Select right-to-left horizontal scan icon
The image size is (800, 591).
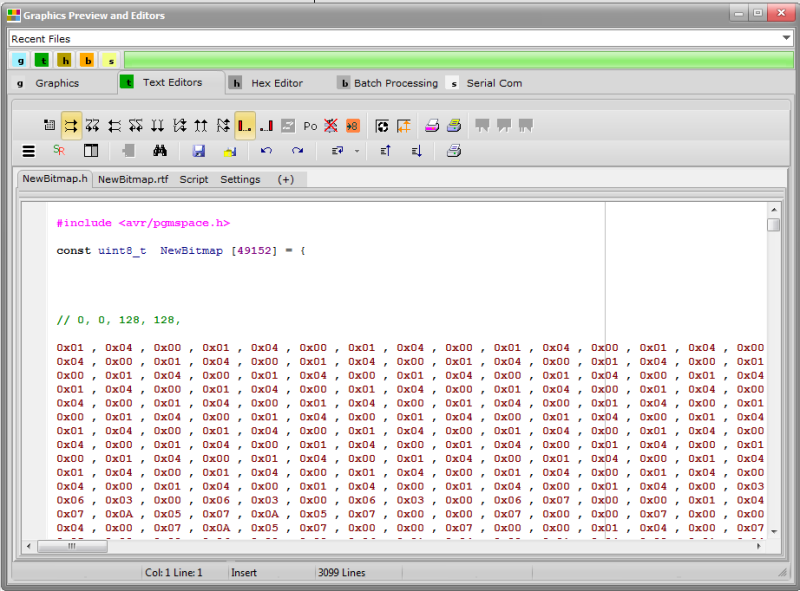pyautogui.click(x=115, y=126)
